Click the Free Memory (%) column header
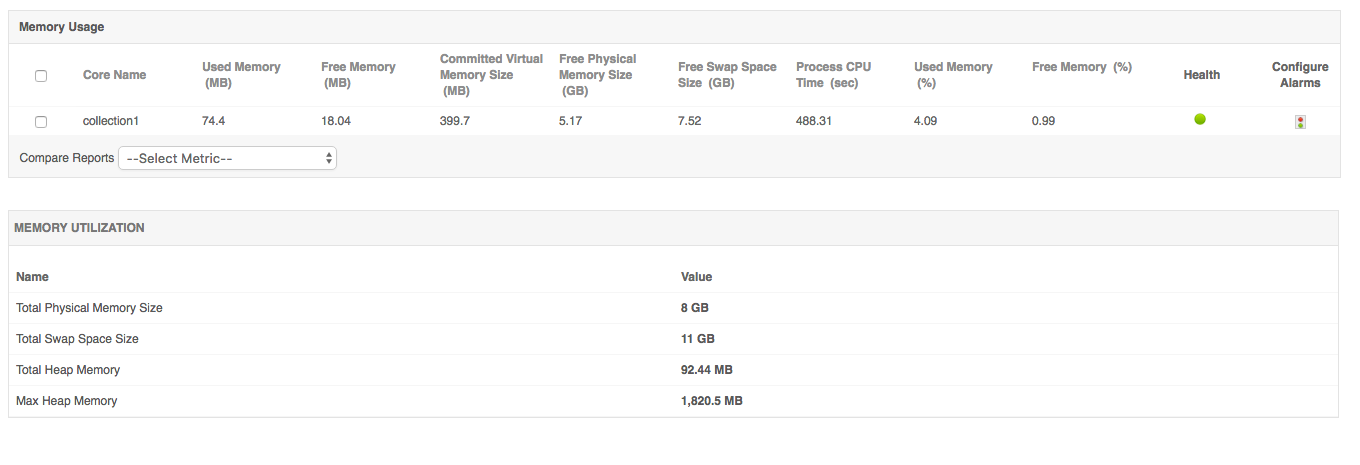Image resolution: width=1360 pixels, height=465 pixels. [x=1081, y=67]
